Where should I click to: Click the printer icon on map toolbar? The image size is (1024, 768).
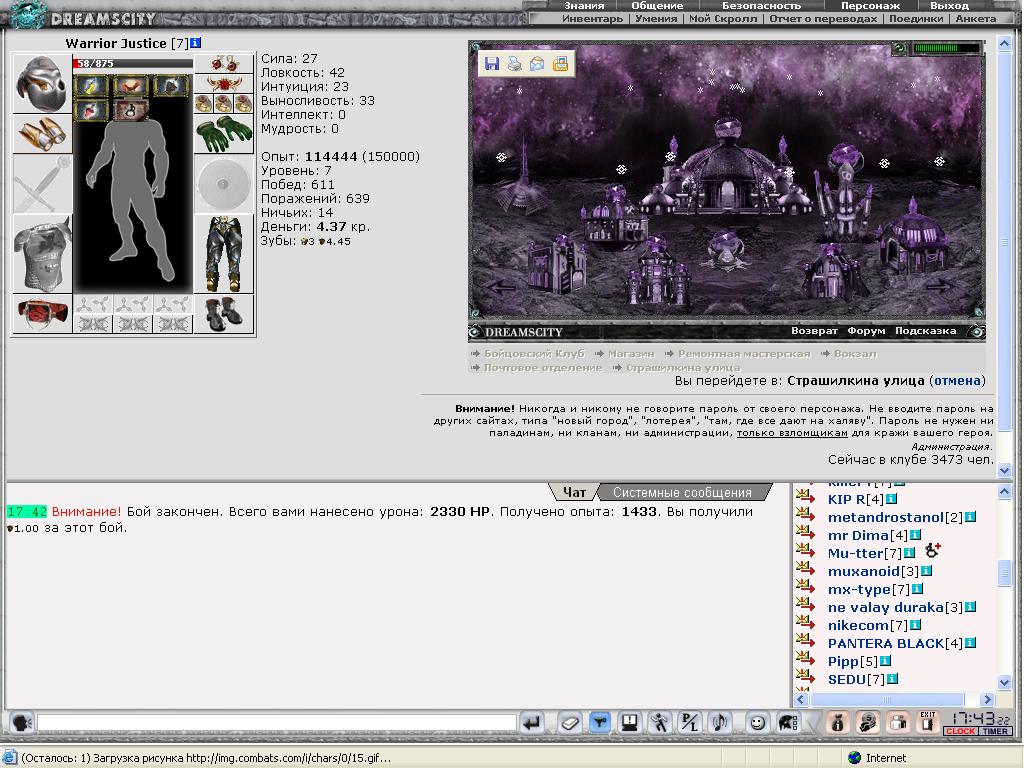[515, 63]
